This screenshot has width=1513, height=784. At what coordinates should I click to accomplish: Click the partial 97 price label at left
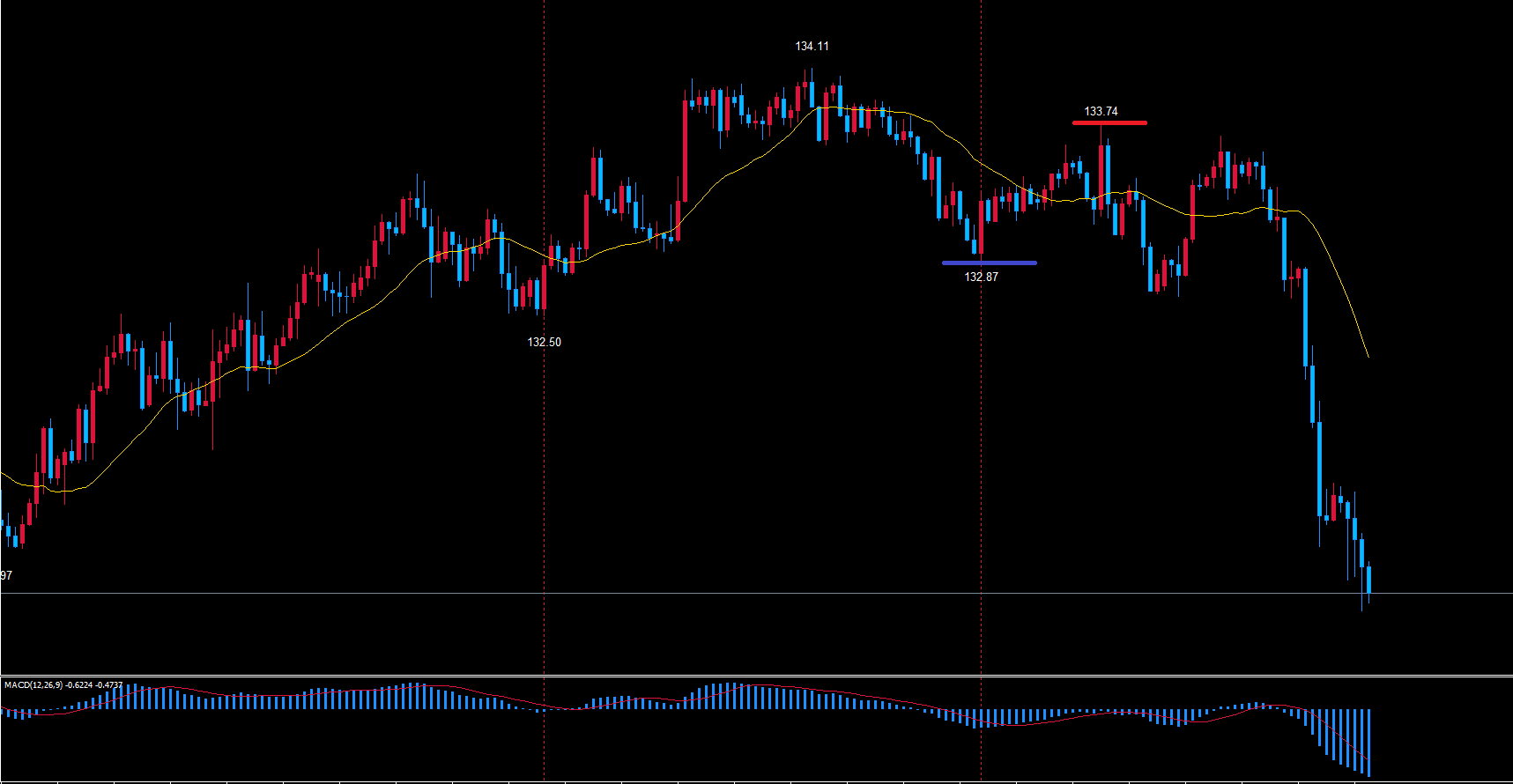point(6,575)
